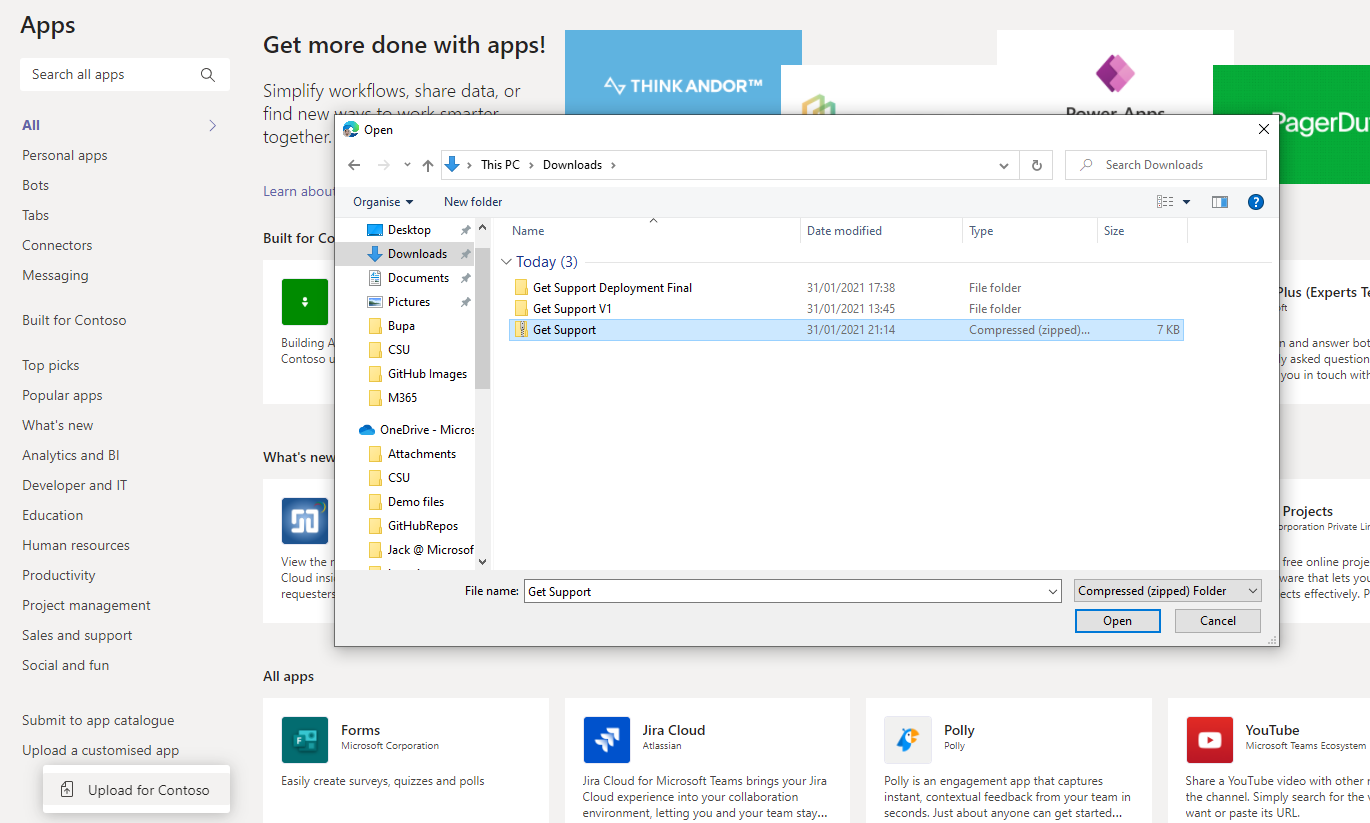Select the Connectors category
The height and width of the screenshot is (823, 1370).
(57, 245)
